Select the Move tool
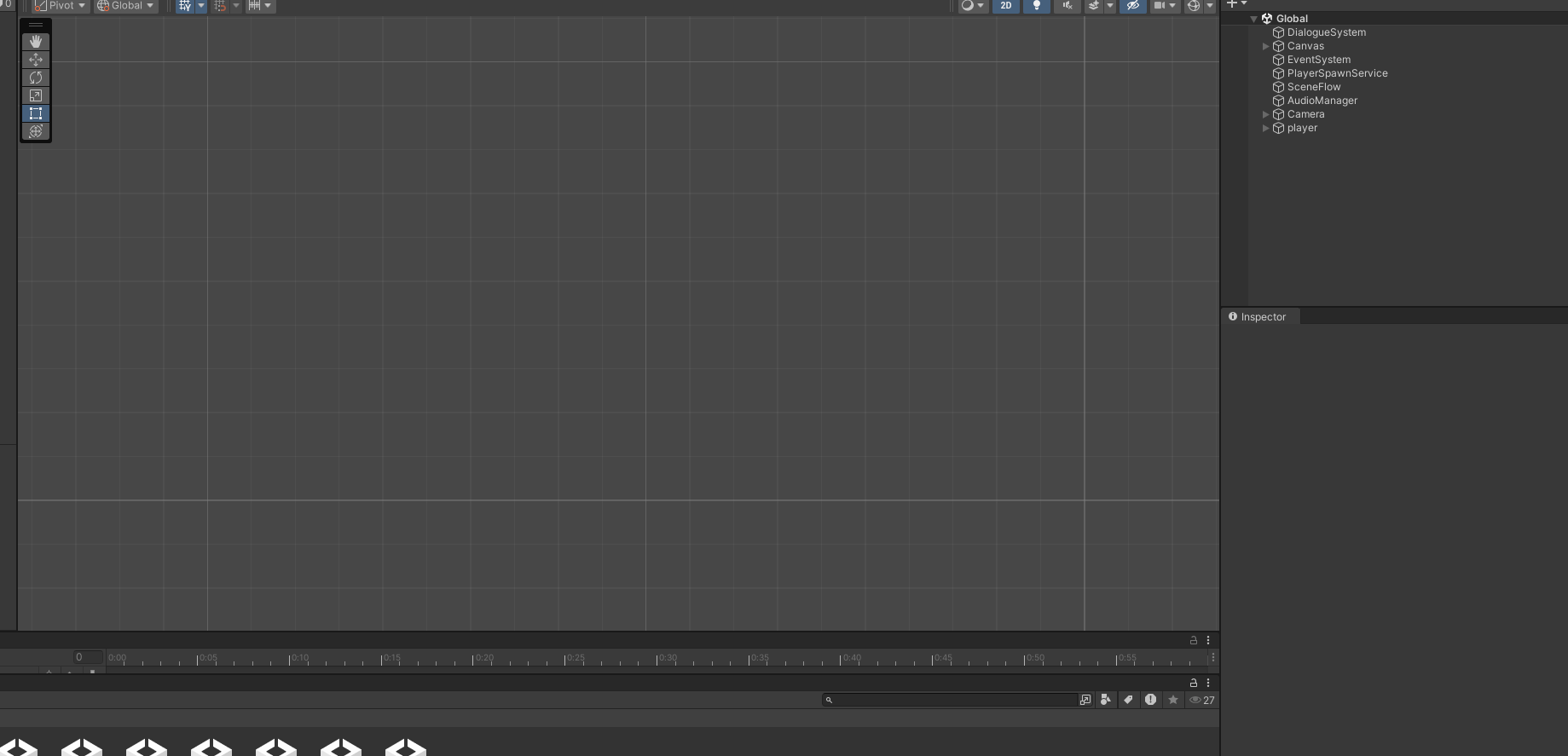This screenshot has width=1568, height=756. 36,60
